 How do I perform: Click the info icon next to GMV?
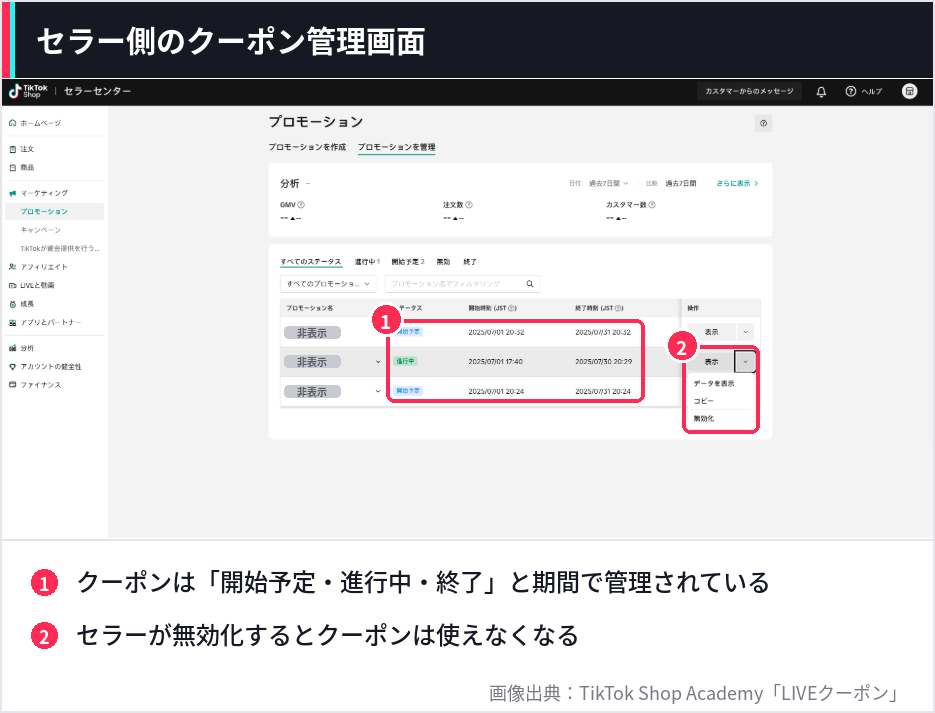coord(301,204)
